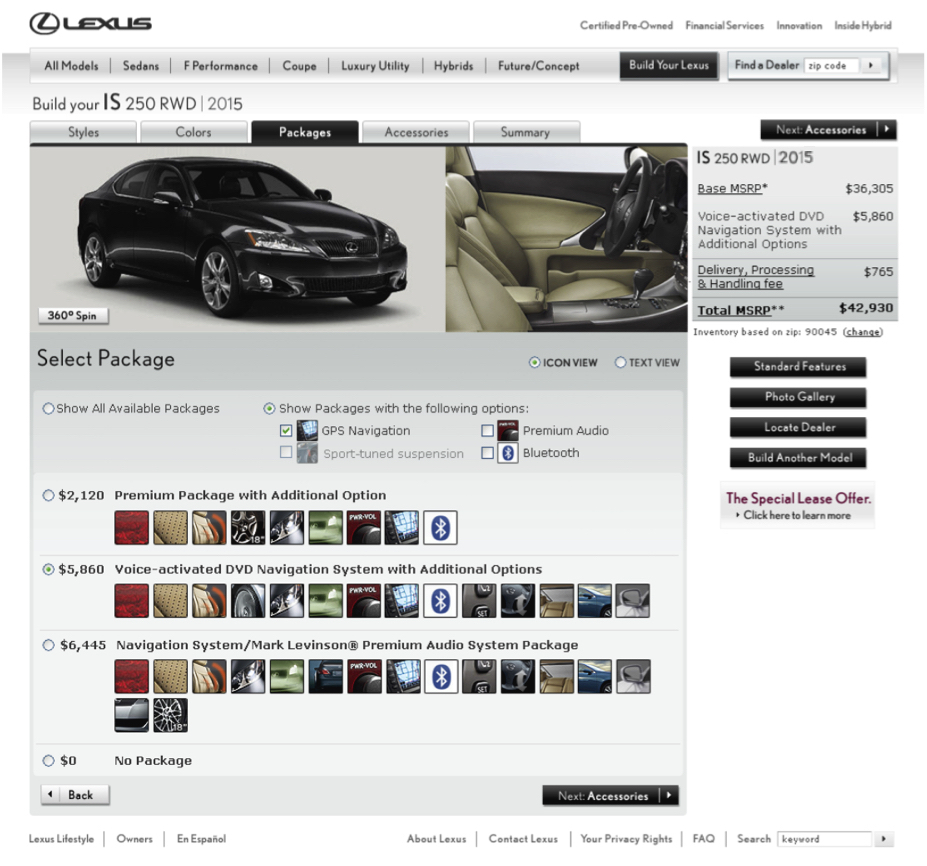The width and height of the screenshot is (927, 866).
Task: Select the $5,860 DVD Navigation package radio
Action: 48,569
